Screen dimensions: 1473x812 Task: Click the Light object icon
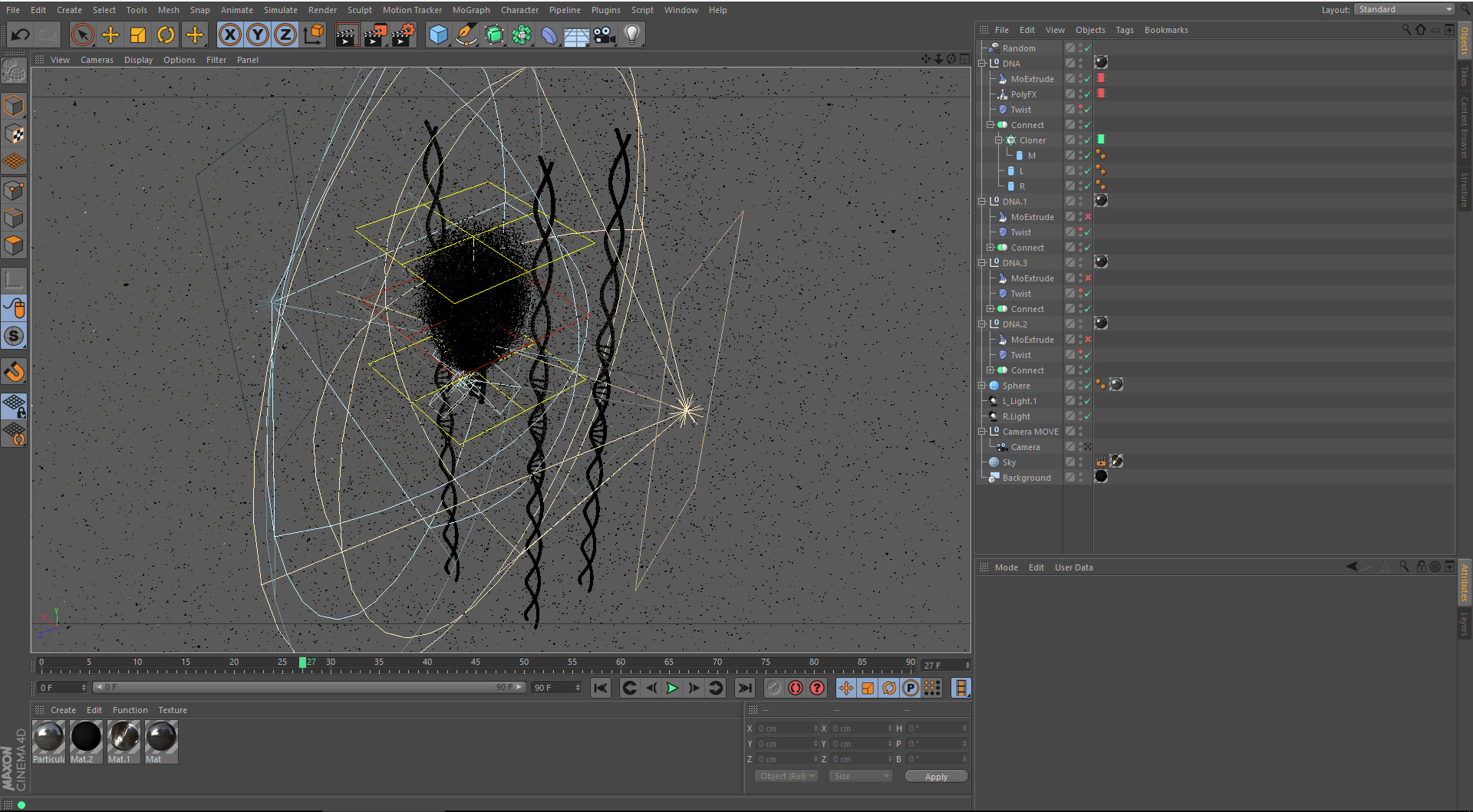(x=632, y=35)
